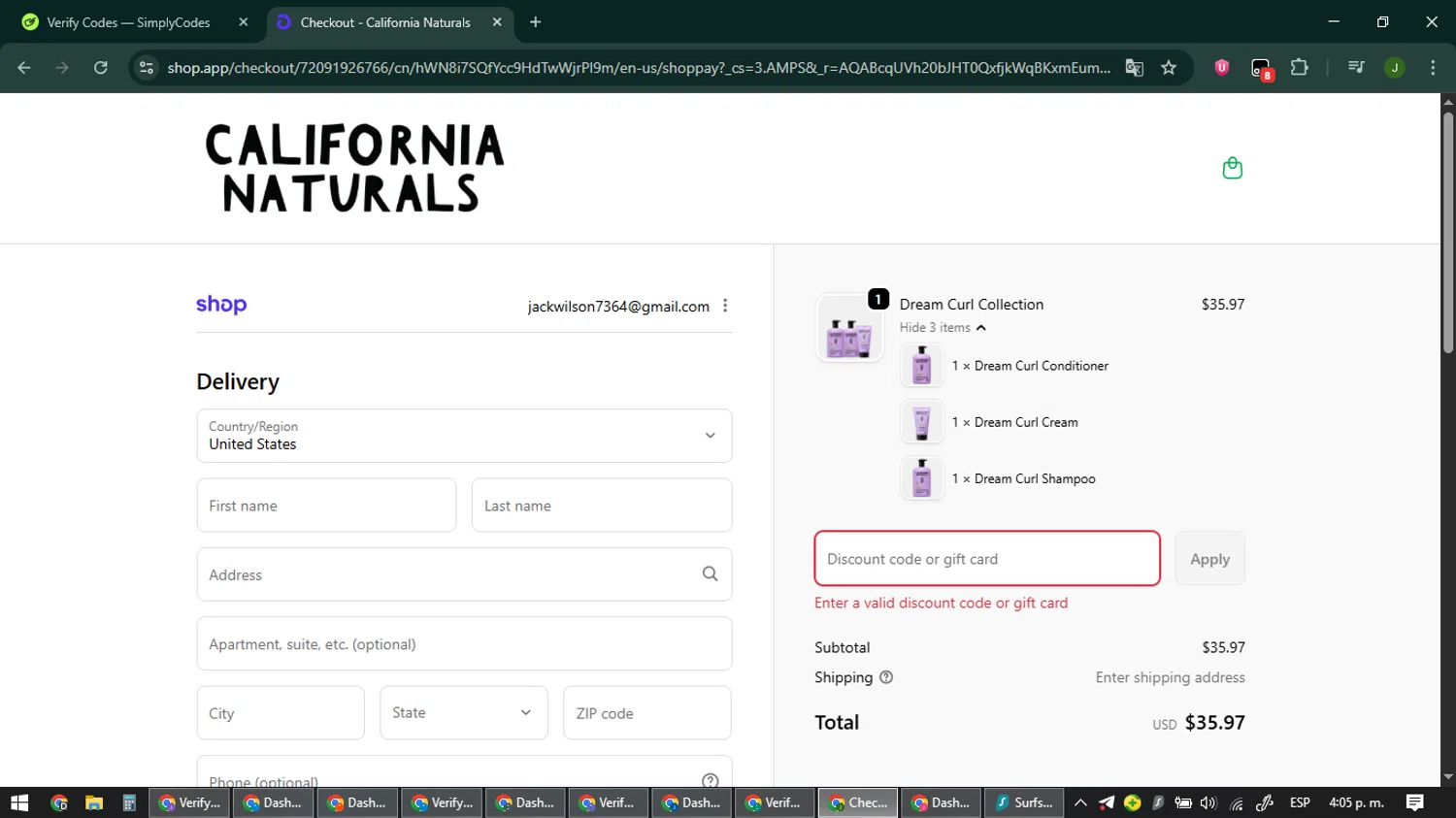Open Surfs... taskbar app

pyautogui.click(x=1025, y=802)
